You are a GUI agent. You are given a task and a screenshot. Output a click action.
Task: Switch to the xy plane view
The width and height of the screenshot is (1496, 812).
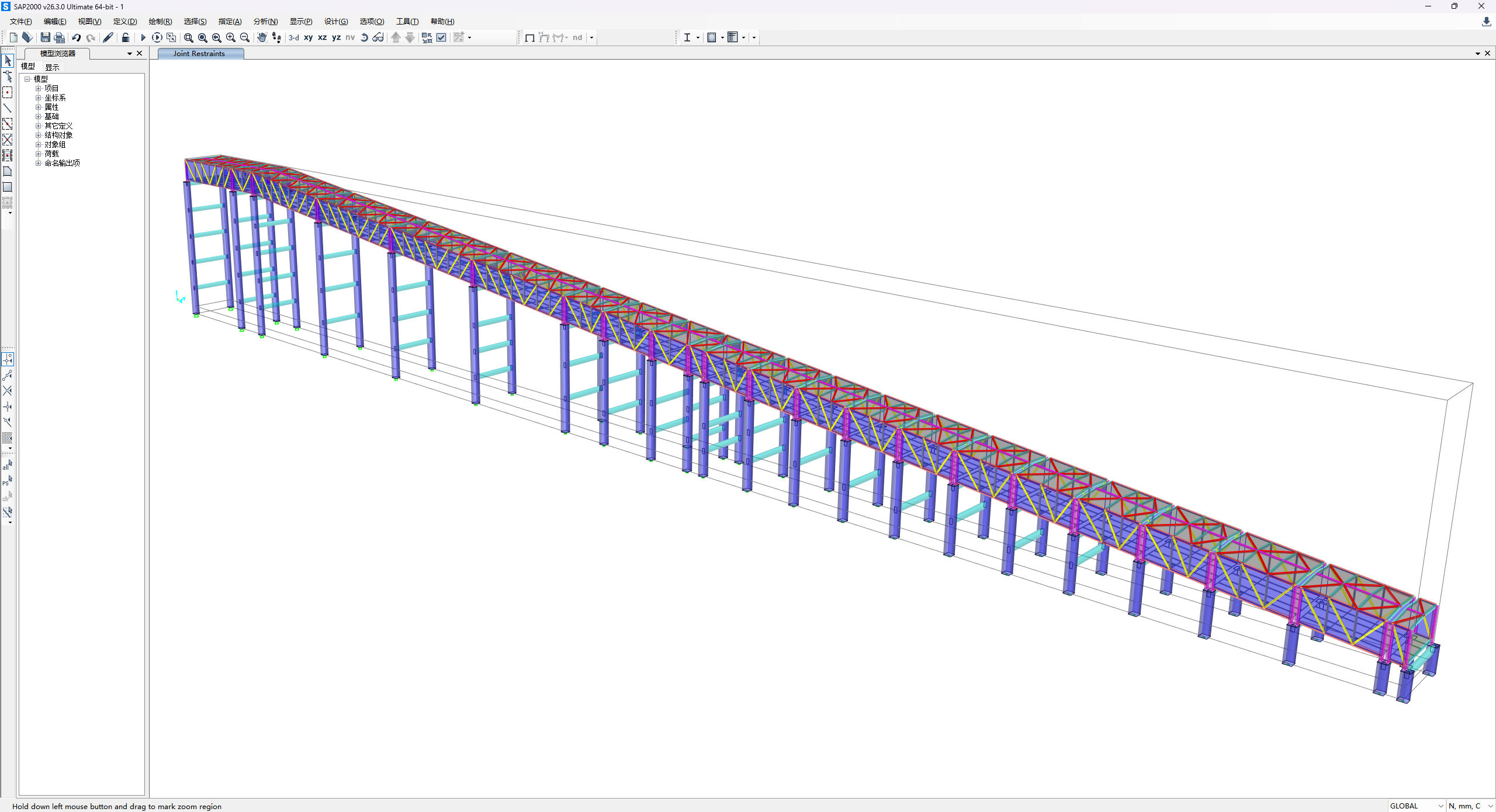tap(308, 37)
